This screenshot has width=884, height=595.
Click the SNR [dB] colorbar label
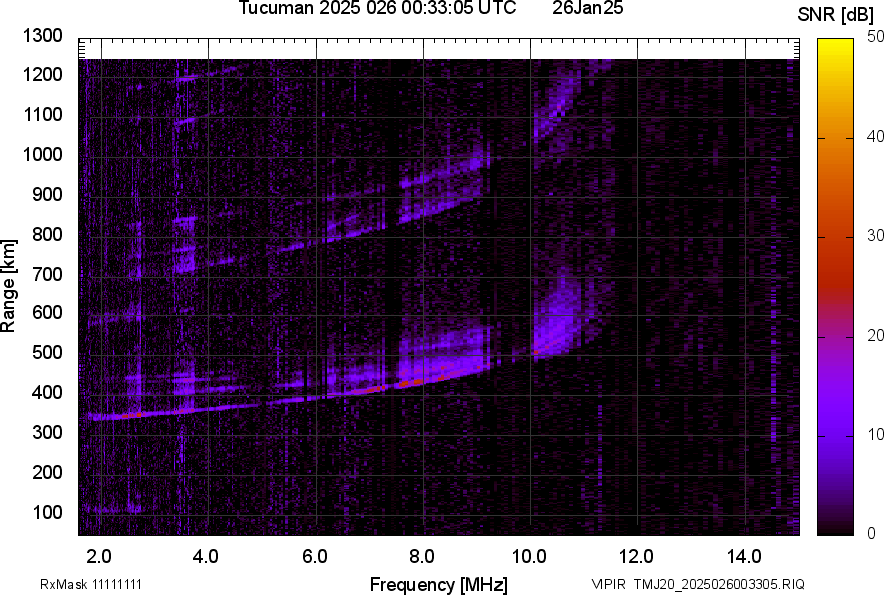click(x=837, y=14)
